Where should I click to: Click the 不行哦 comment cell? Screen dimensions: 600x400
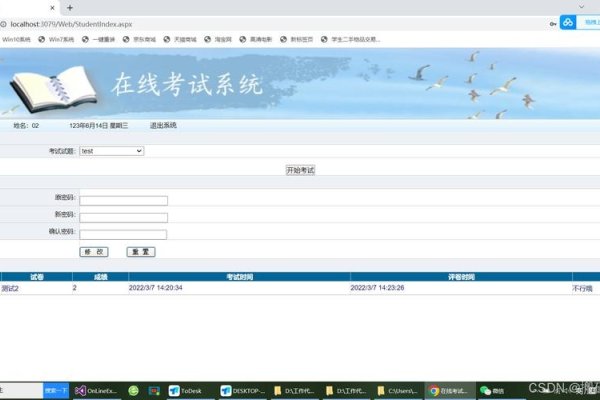[582, 289]
